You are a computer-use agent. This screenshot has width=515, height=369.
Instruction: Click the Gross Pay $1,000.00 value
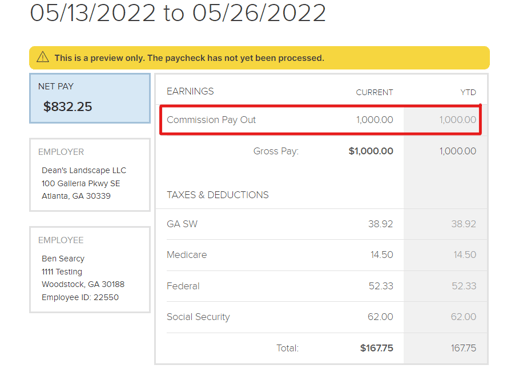371,151
